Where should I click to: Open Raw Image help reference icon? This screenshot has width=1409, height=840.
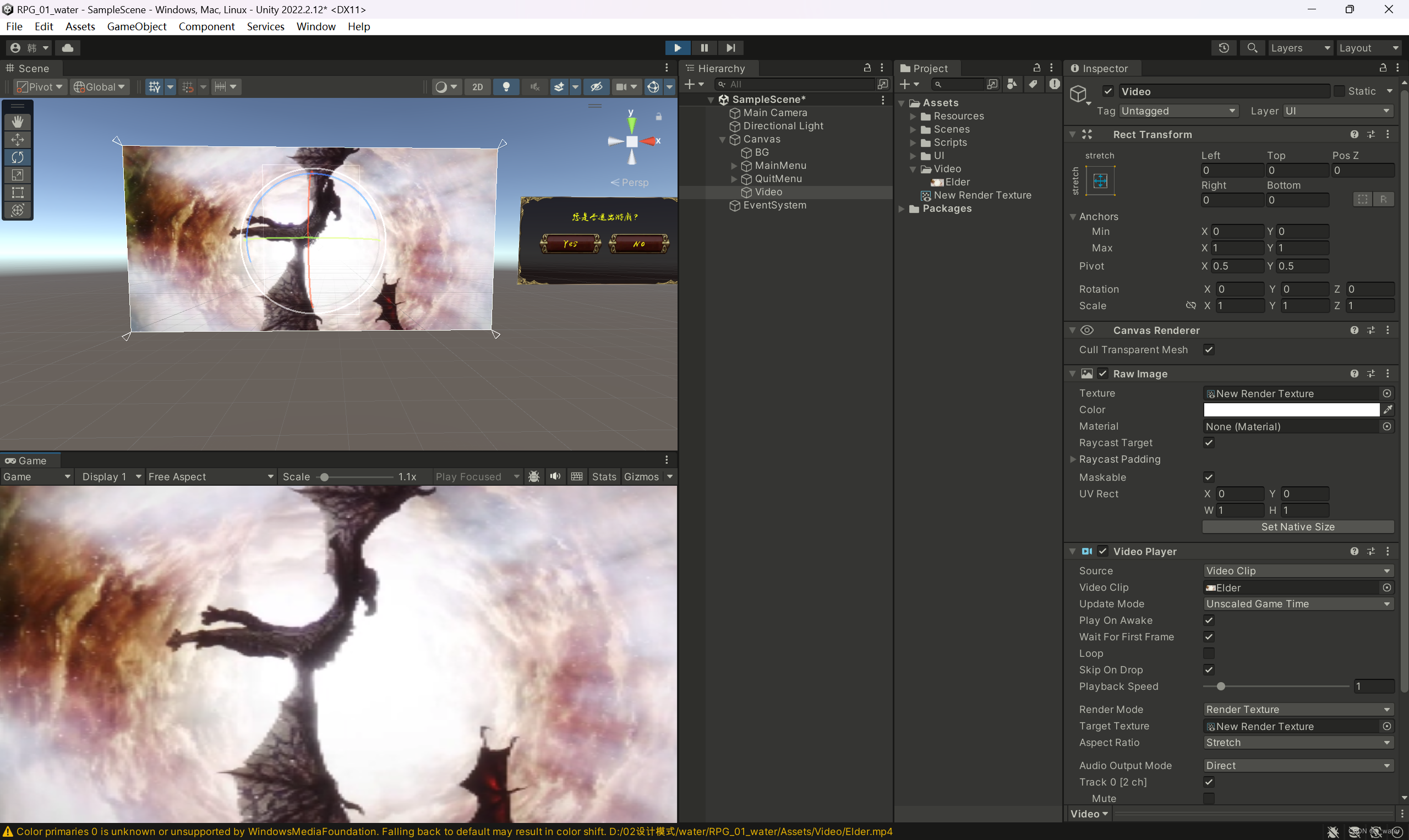1353,374
